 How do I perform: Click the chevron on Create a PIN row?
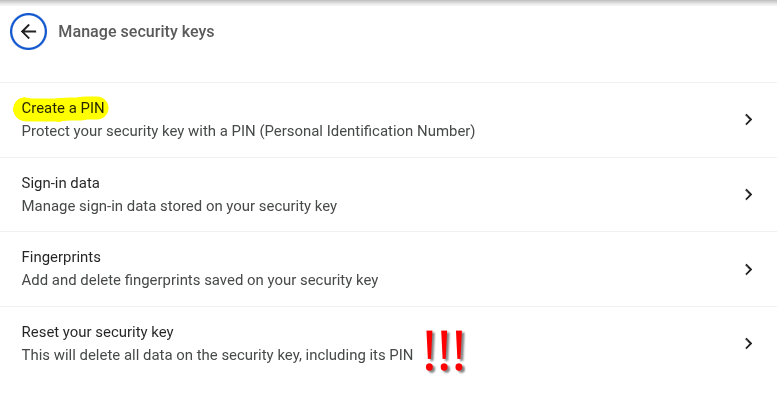pyautogui.click(x=748, y=120)
